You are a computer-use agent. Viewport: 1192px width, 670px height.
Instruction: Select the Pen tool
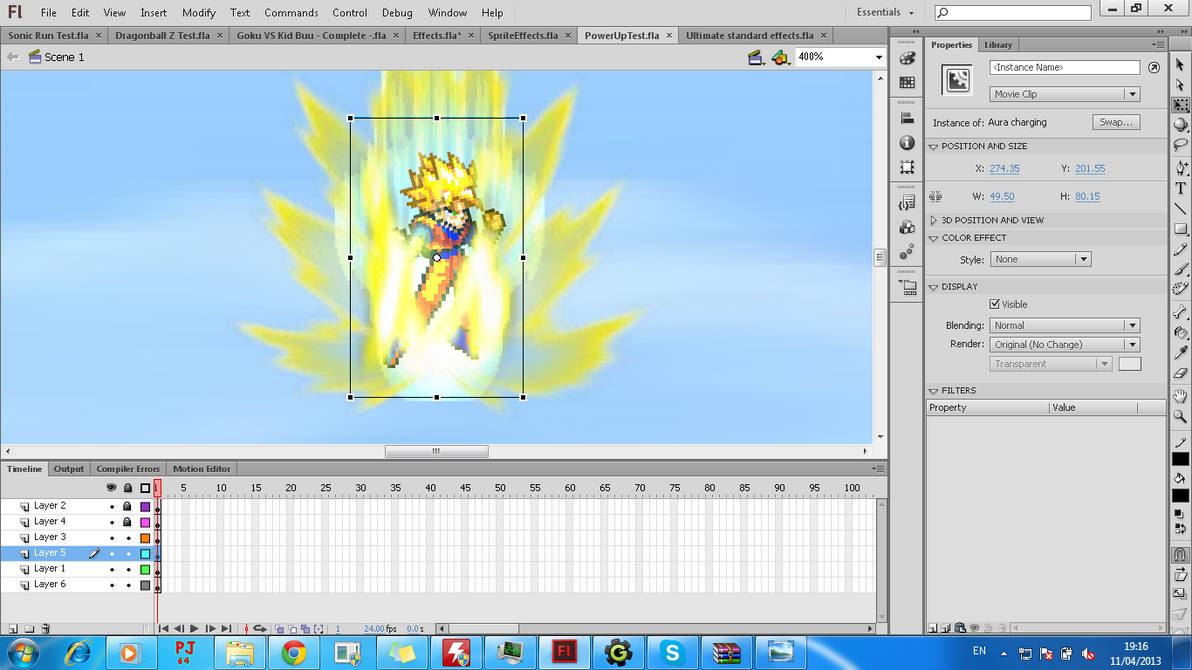(1180, 167)
